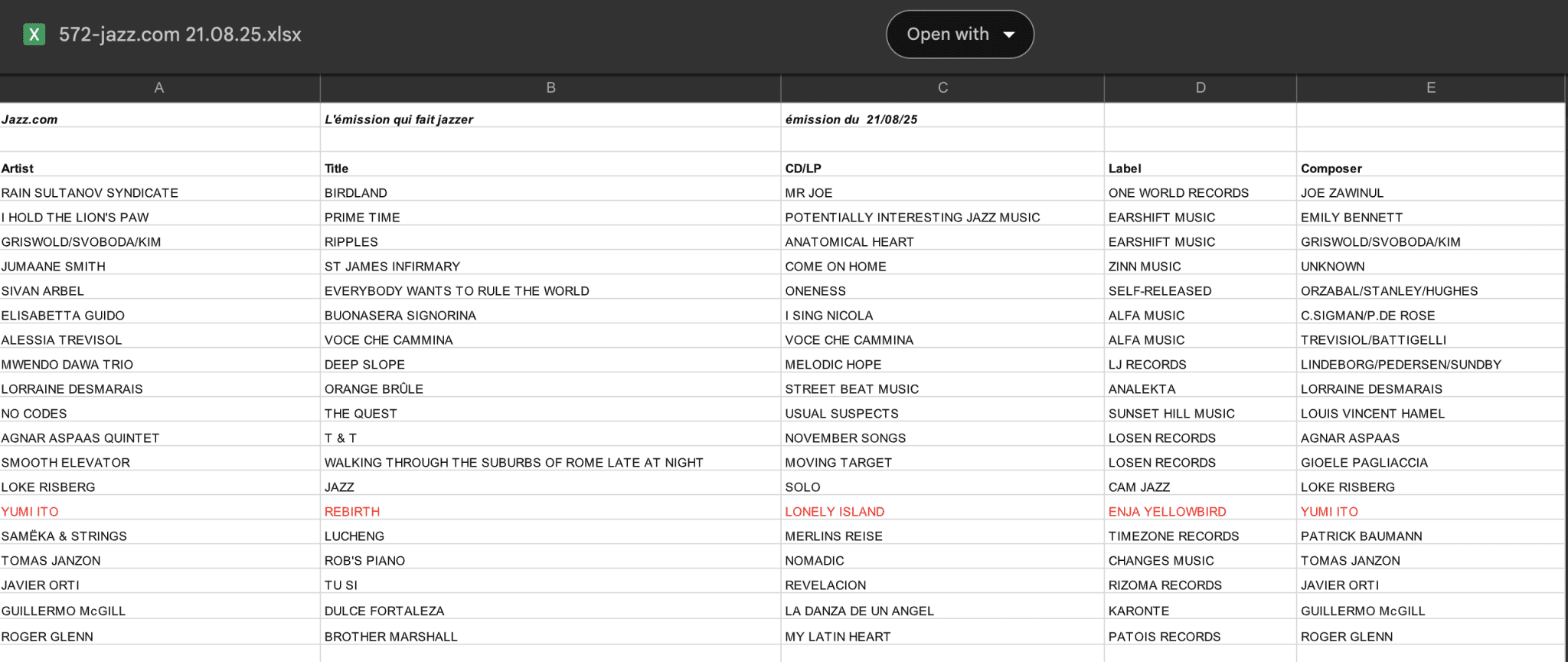Select the 'NO CODES' artist cell
Screen dimensions: 1568x662
(159, 410)
